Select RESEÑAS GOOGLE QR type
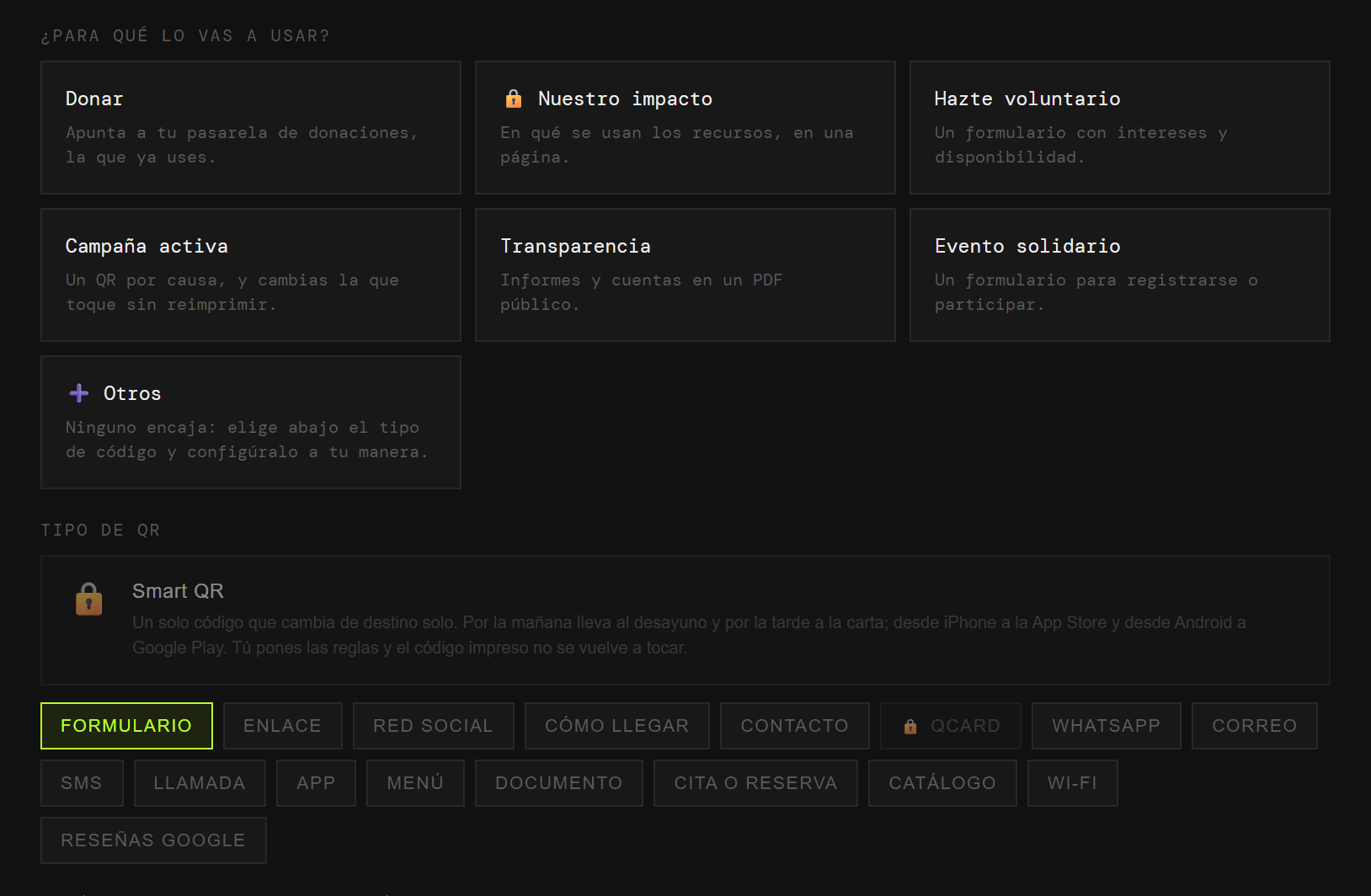This screenshot has height=896, width=1371. click(153, 840)
